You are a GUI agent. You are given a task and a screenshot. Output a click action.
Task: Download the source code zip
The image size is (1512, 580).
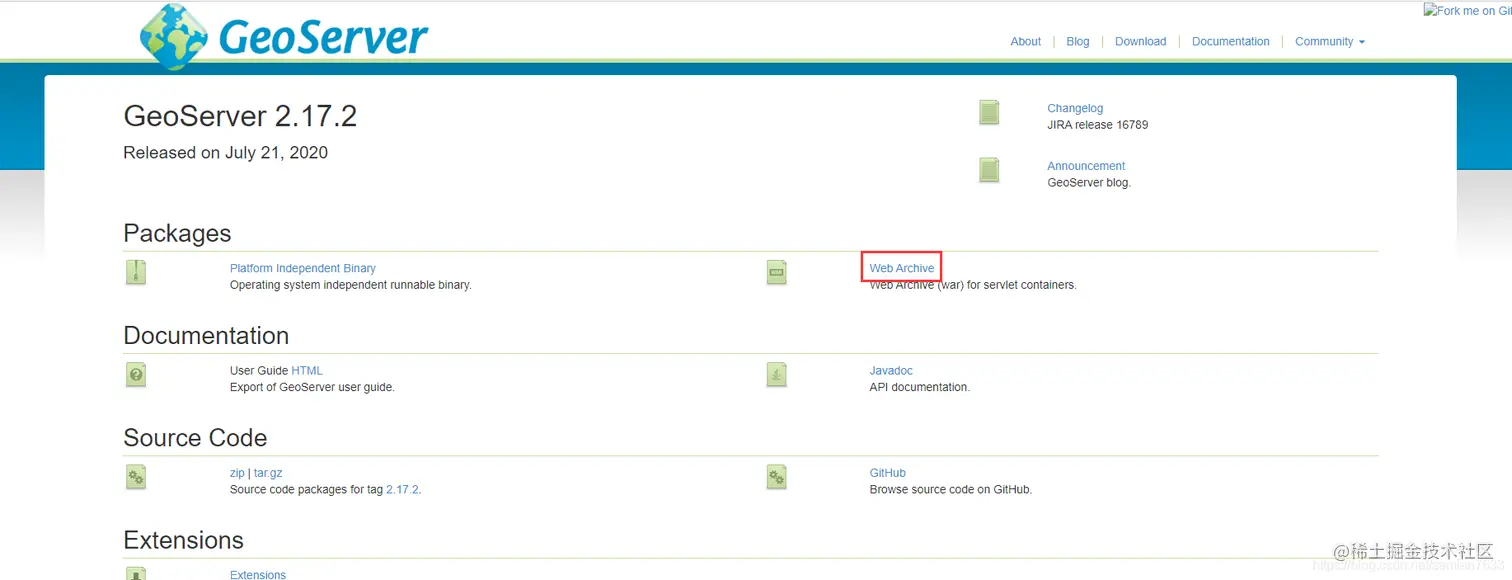point(237,473)
